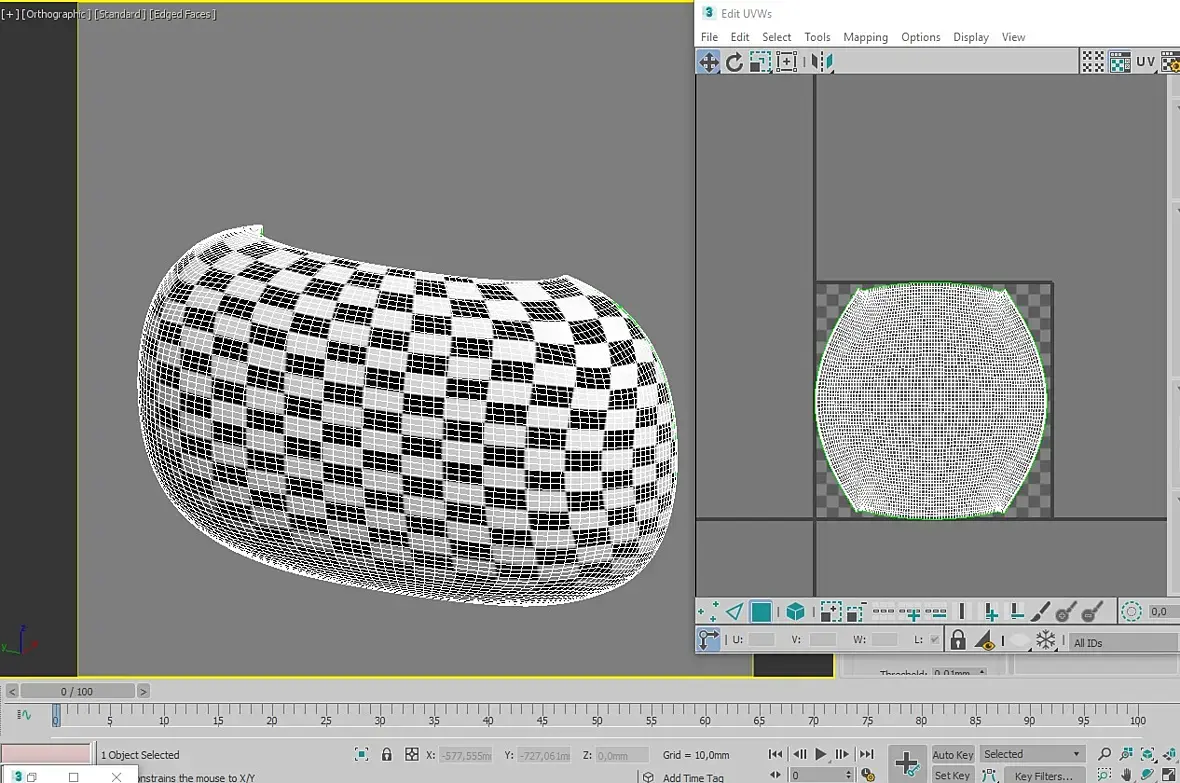The height and width of the screenshot is (783, 1180).
Task: Select the Move tool in Edit UVWs
Action: point(708,62)
